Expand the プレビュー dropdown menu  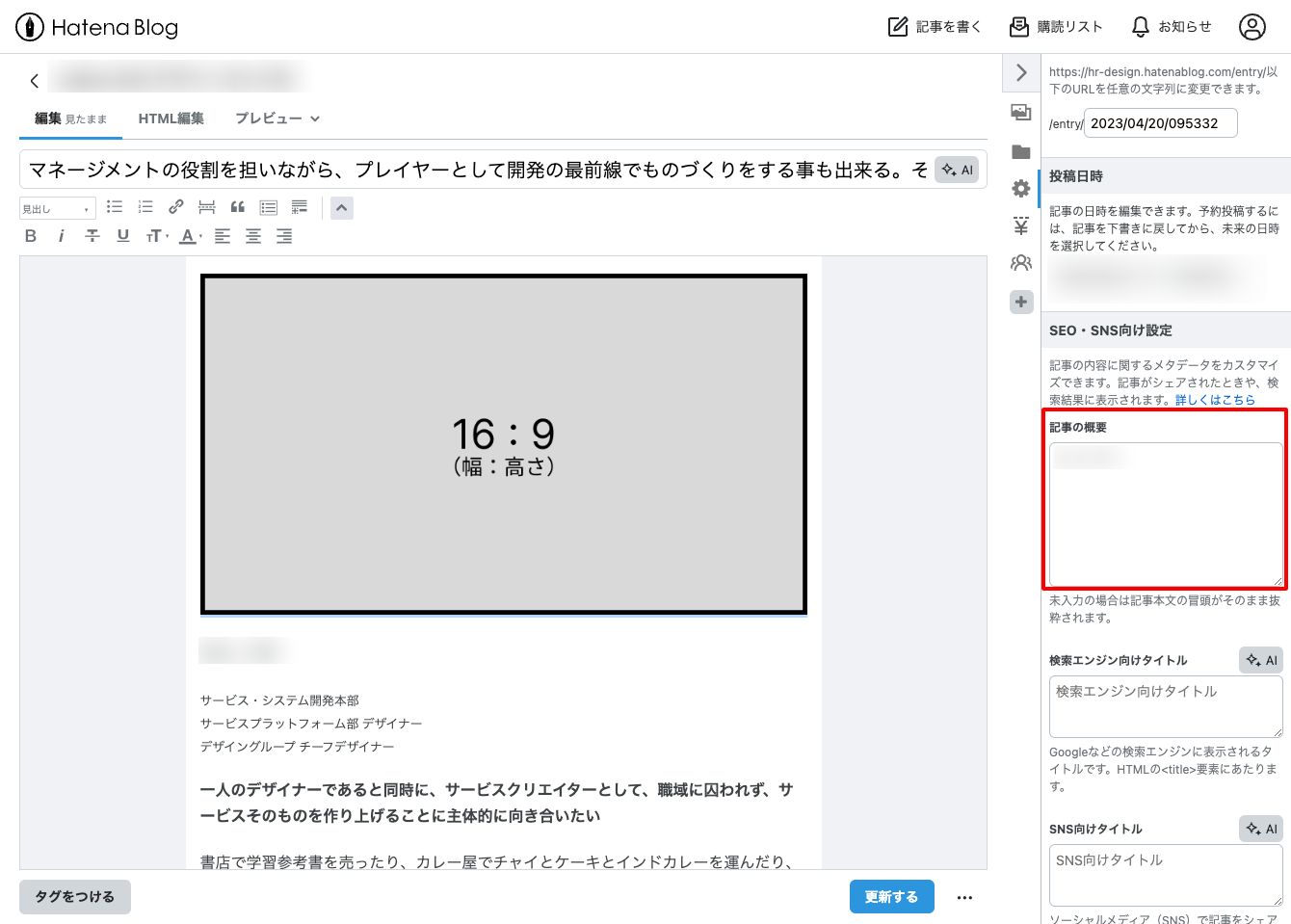pos(277,119)
